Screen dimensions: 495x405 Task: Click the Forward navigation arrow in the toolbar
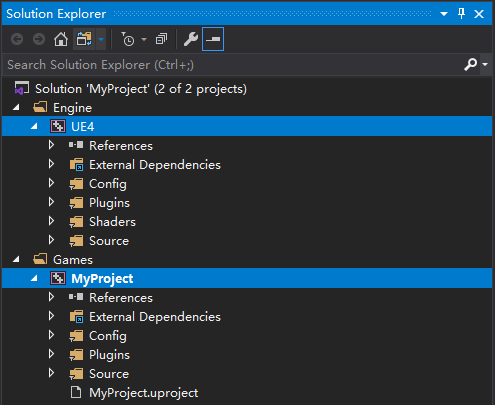point(39,39)
